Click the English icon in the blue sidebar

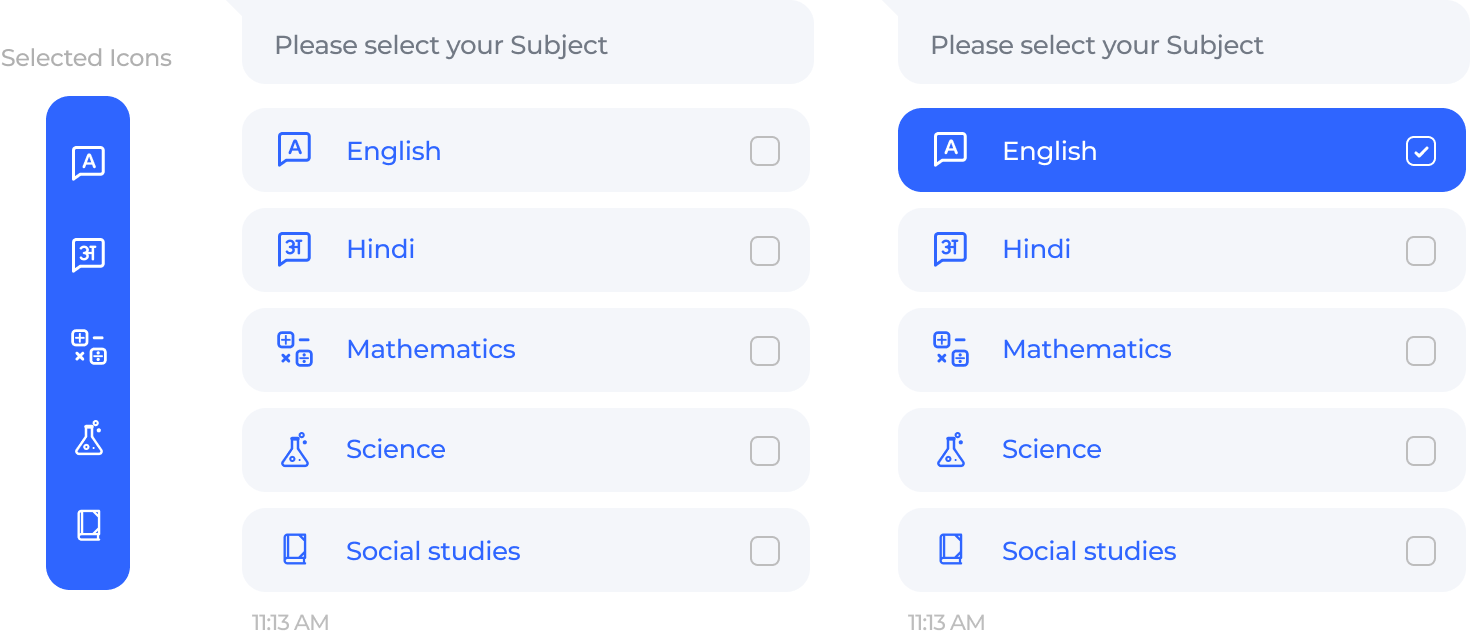click(88, 163)
